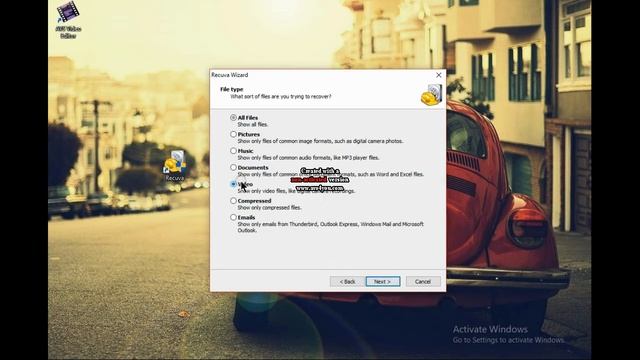Screen dimensions: 640x360
Task: Select the Pictures radio button
Action: pyautogui.click(x=233, y=134)
